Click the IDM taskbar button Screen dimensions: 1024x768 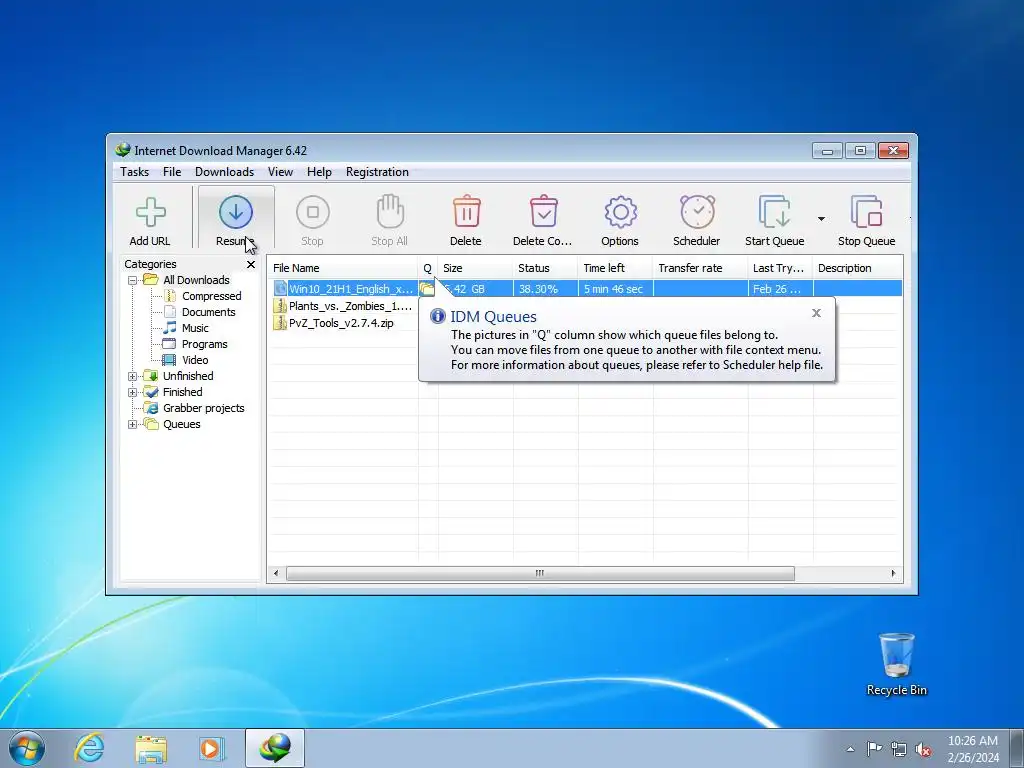point(275,748)
